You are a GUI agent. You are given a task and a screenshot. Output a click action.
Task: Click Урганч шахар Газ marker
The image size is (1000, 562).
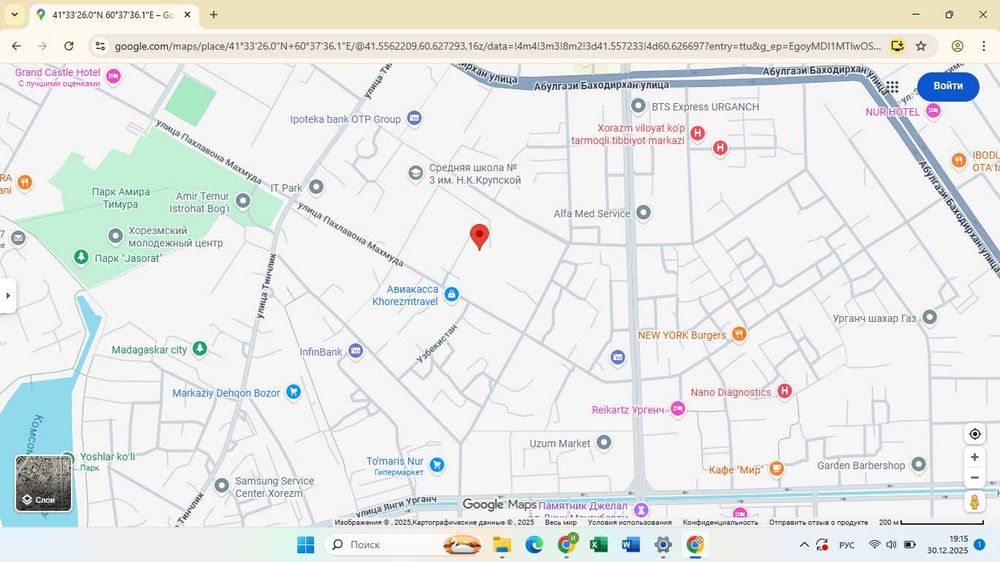[x=930, y=317]
